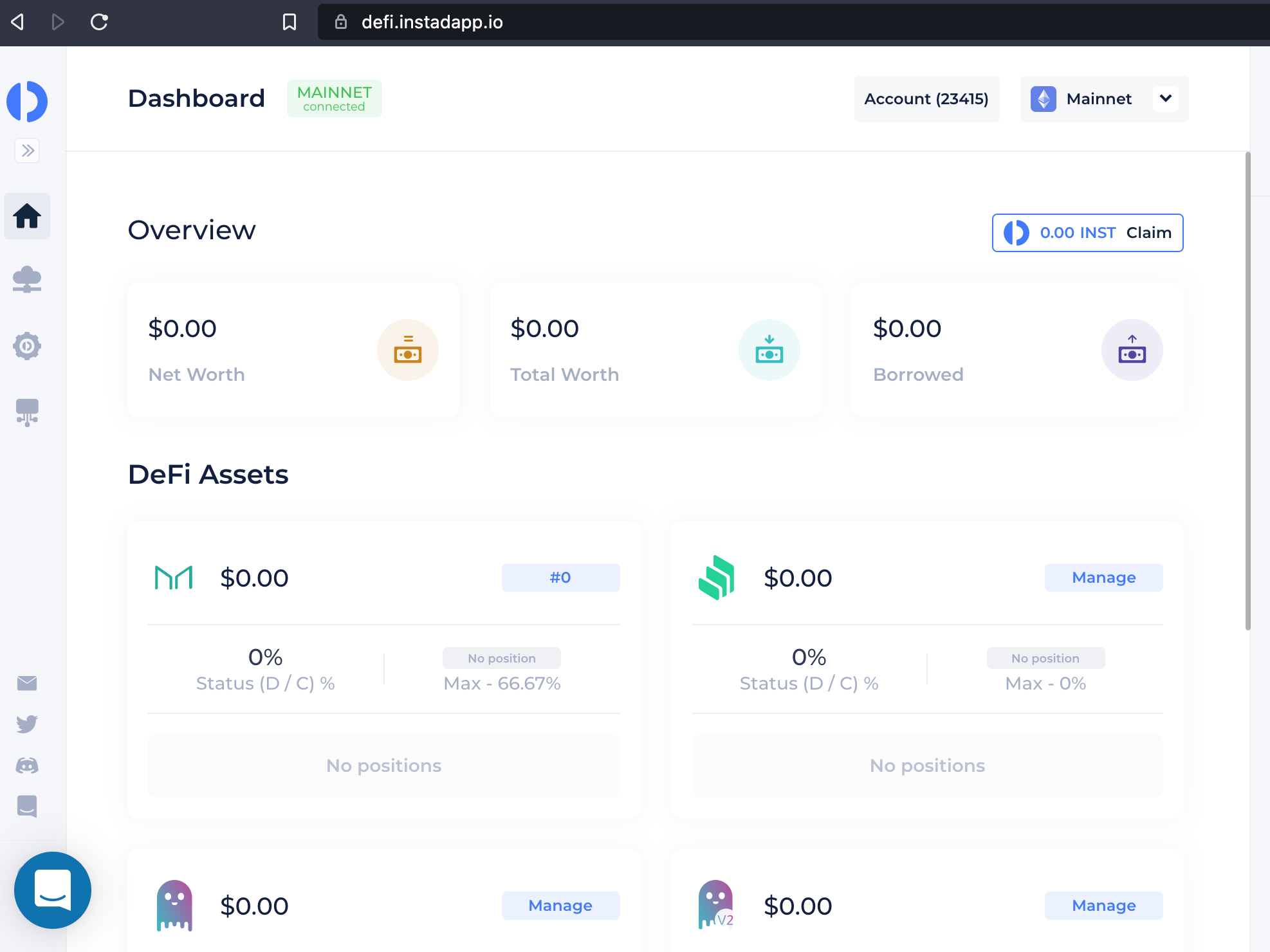Viewport: 1270px width, 952px height.
Task: Claim 0.00 INST tokens
Action: (1148, 233)
